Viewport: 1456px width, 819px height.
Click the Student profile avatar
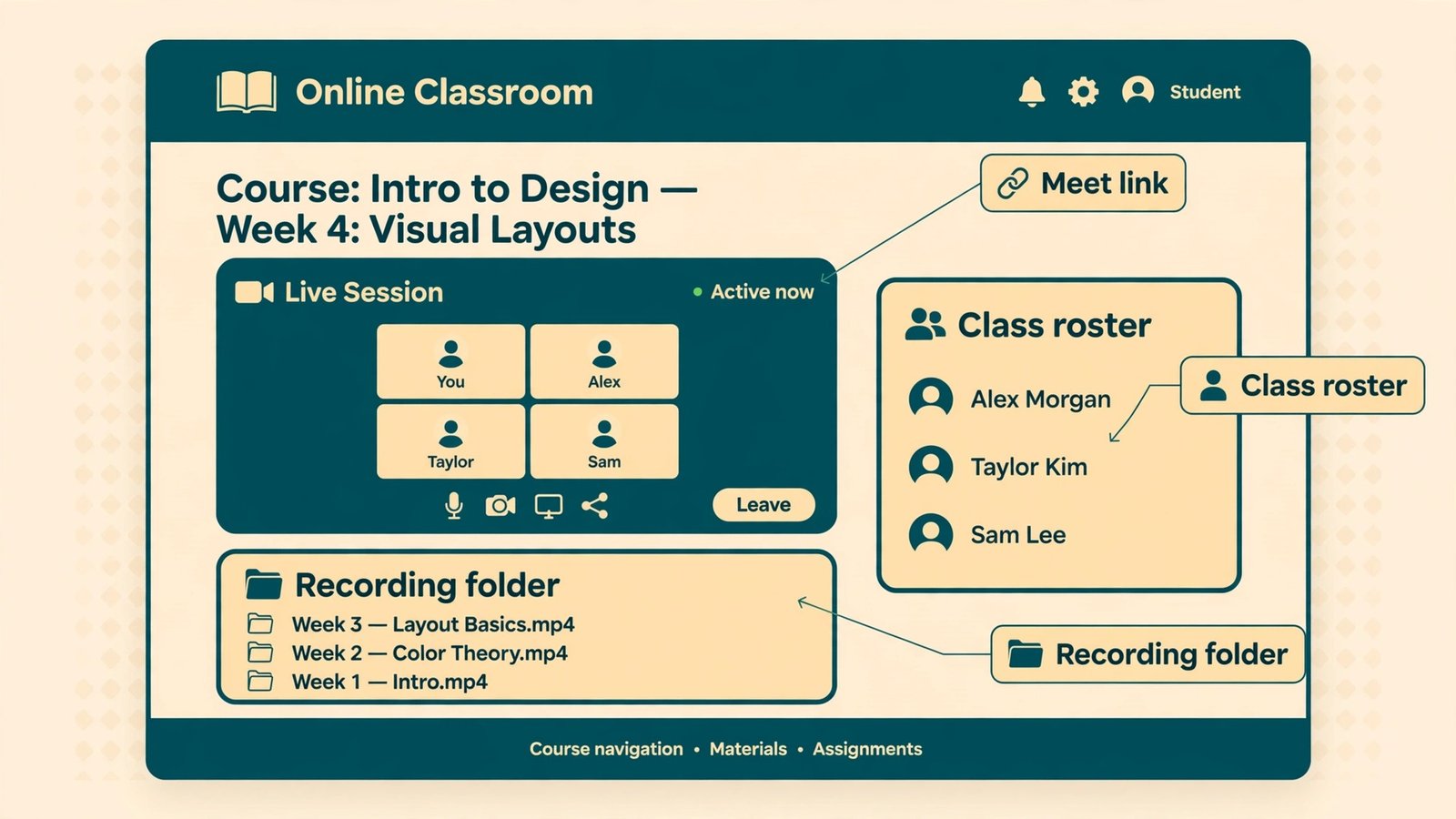1137,91
